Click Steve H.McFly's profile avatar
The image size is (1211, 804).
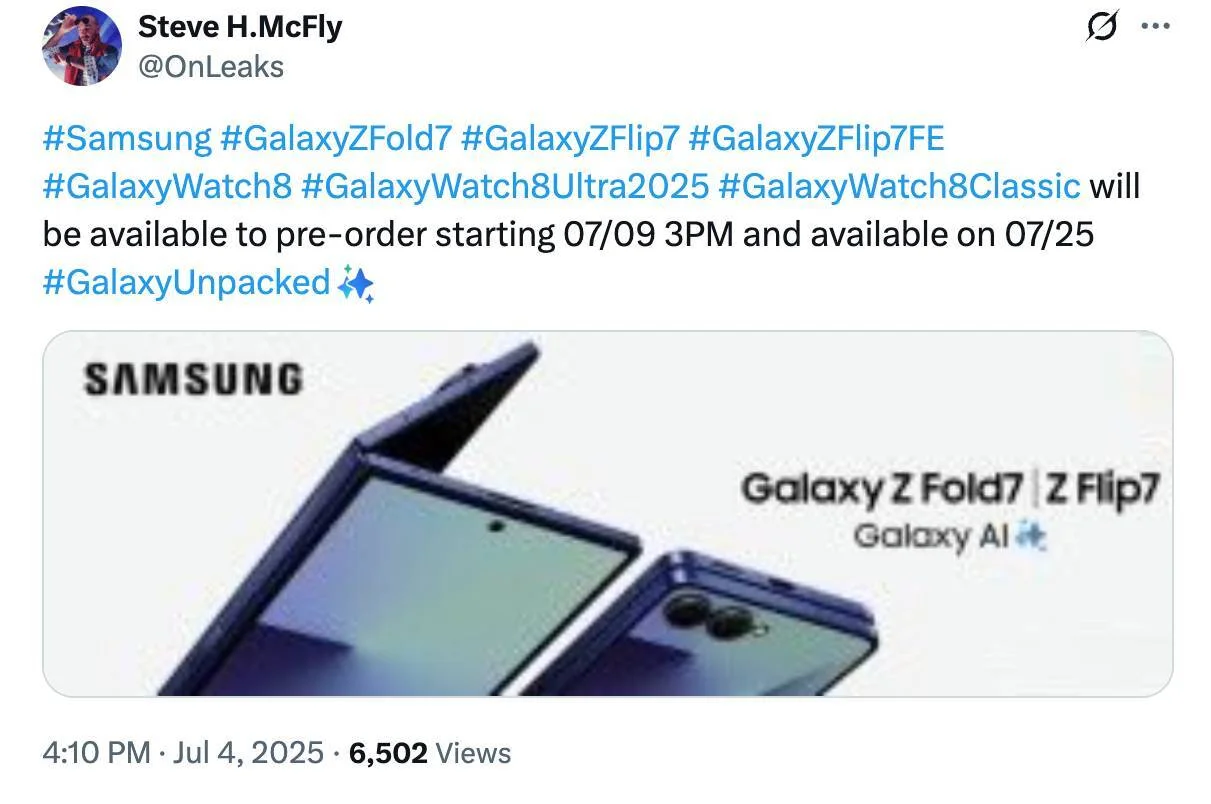click(81, 46)
